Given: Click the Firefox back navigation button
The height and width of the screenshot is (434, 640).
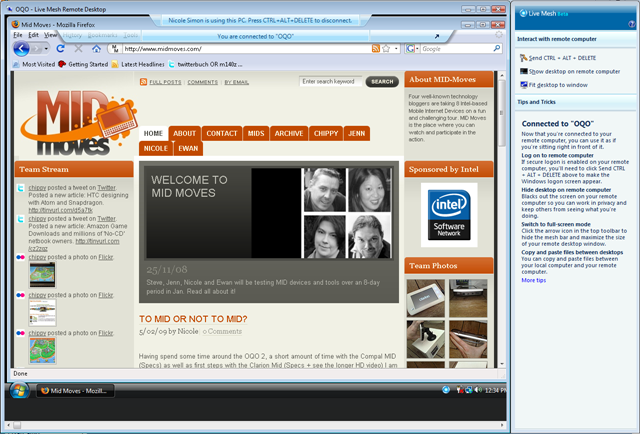Looking at the screenshot, I should coord(21,49).
